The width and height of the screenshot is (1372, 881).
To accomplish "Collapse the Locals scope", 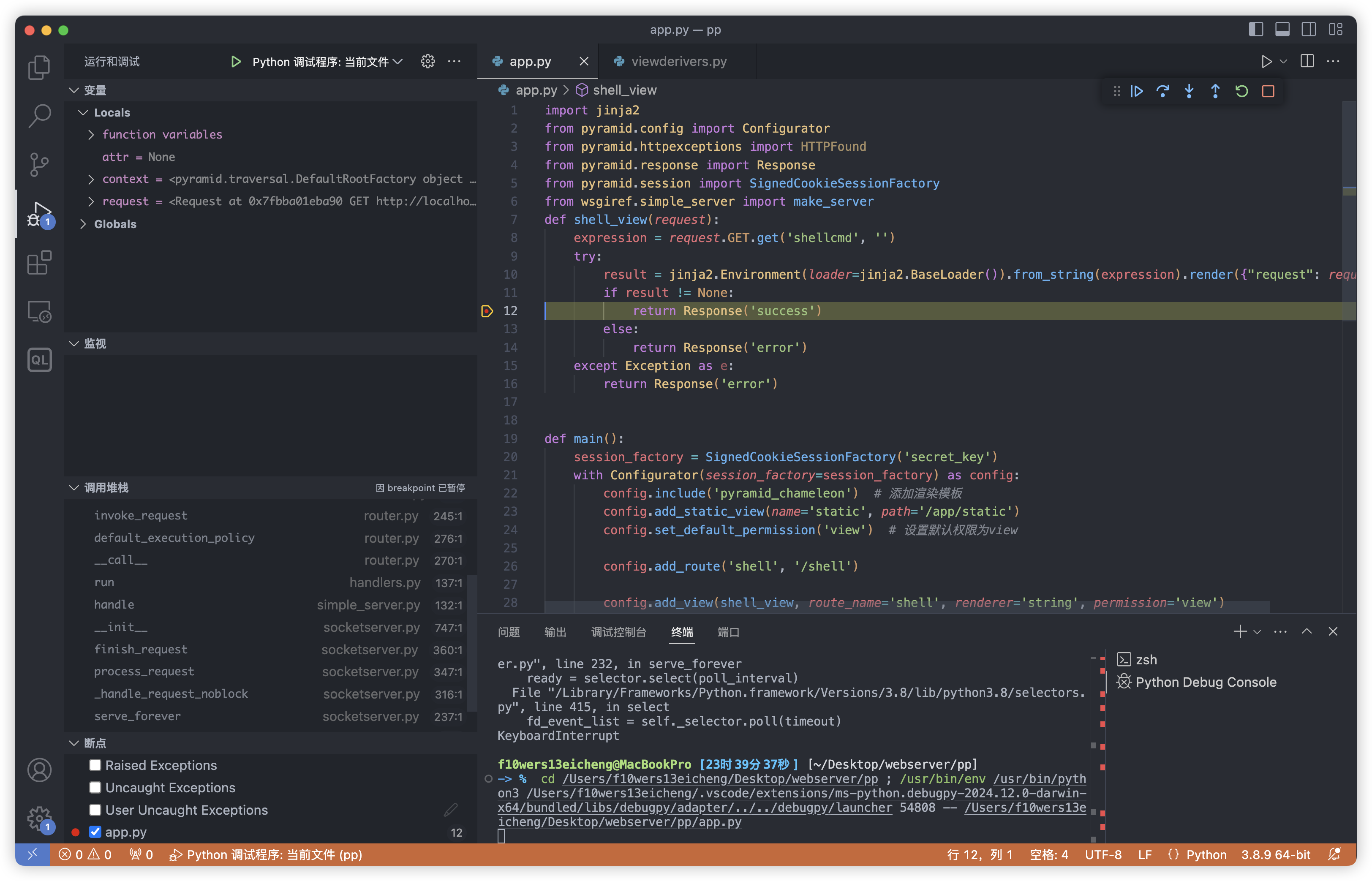I will click(x=83, y=113).
